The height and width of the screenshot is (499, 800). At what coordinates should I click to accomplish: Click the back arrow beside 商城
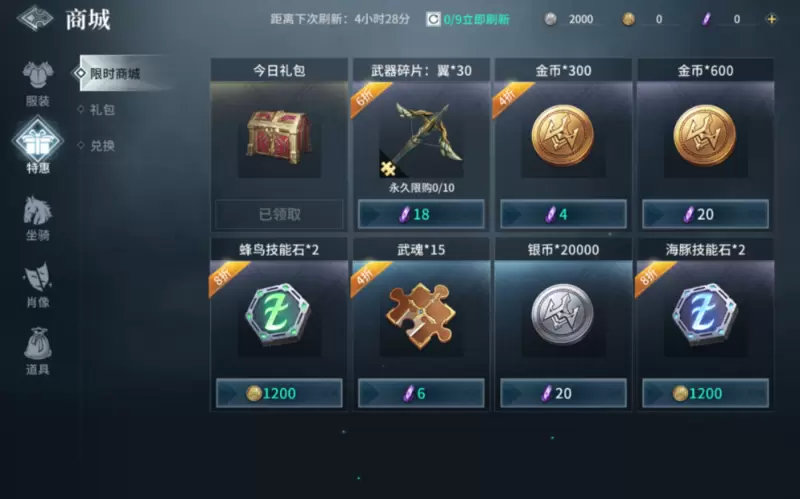(x=35, y=18)
